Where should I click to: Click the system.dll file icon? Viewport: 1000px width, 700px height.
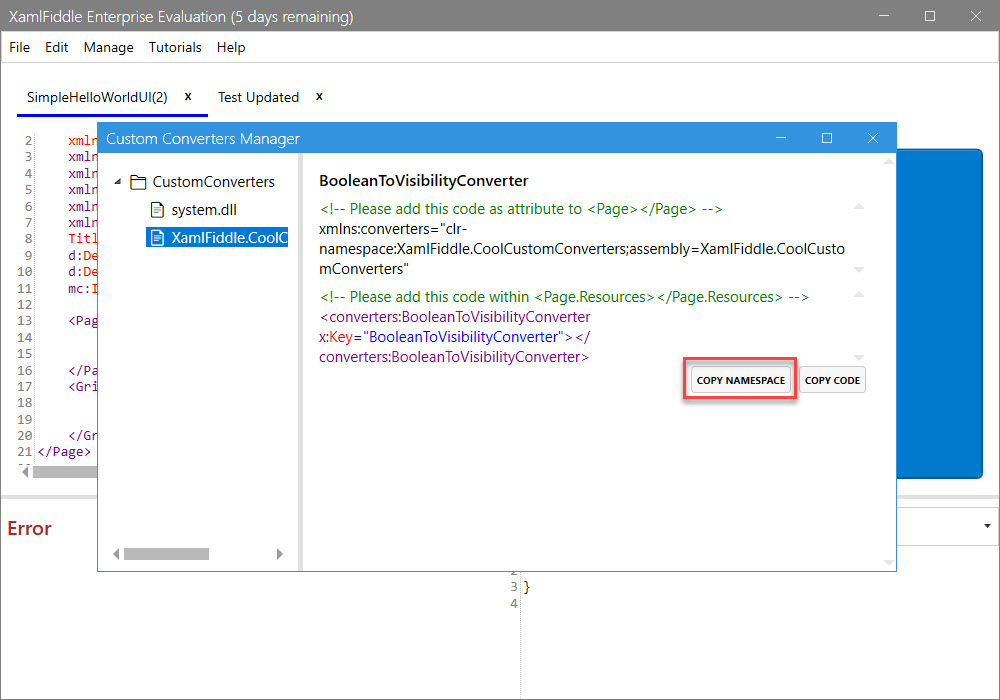pyautogui.click(x=156, y=210)
